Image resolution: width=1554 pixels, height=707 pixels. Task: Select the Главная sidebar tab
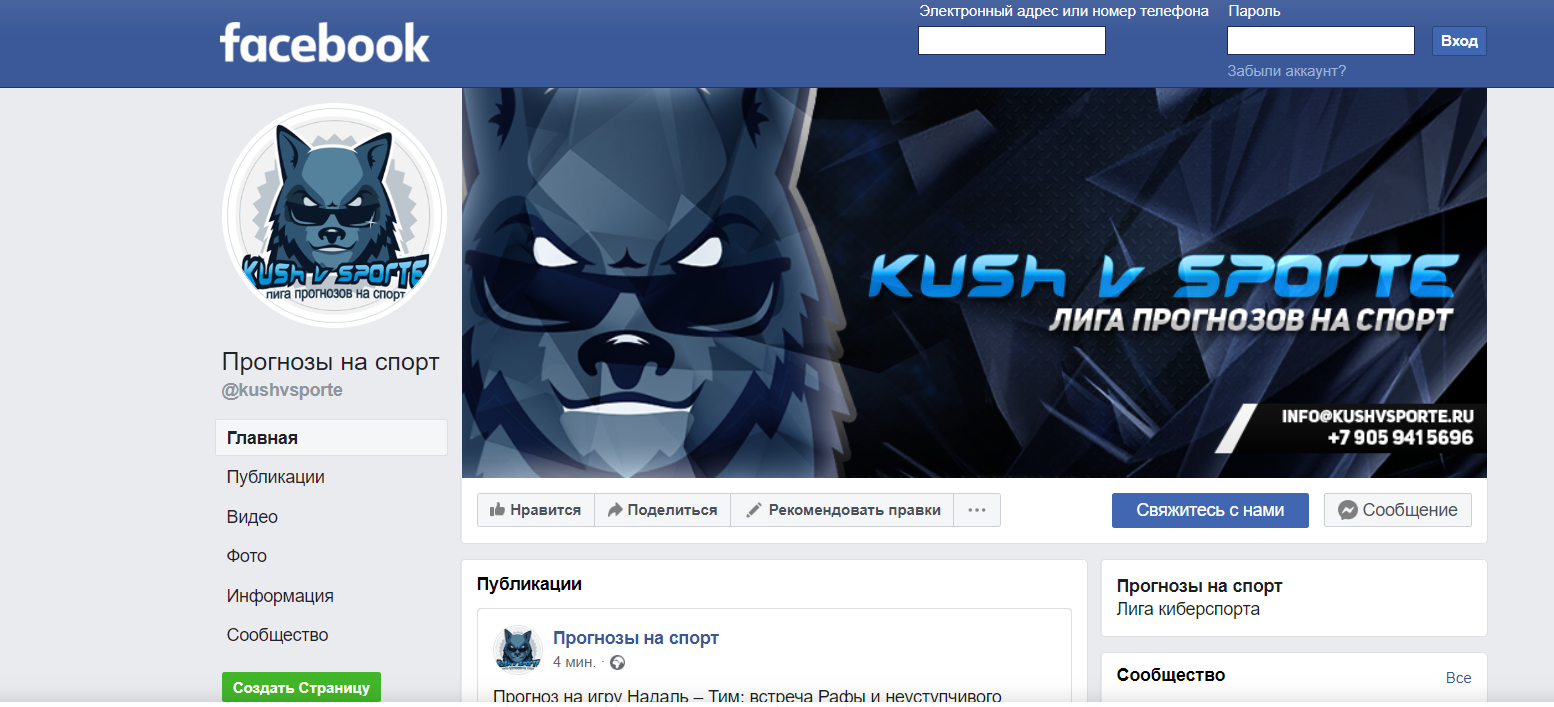point(331,438)
